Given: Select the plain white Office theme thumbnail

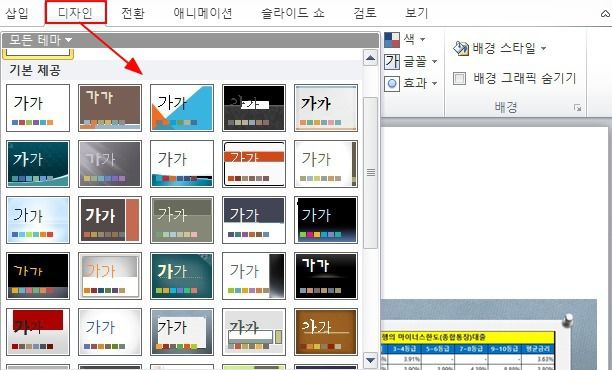Looking at the screenshot, I should coord(38,108).
